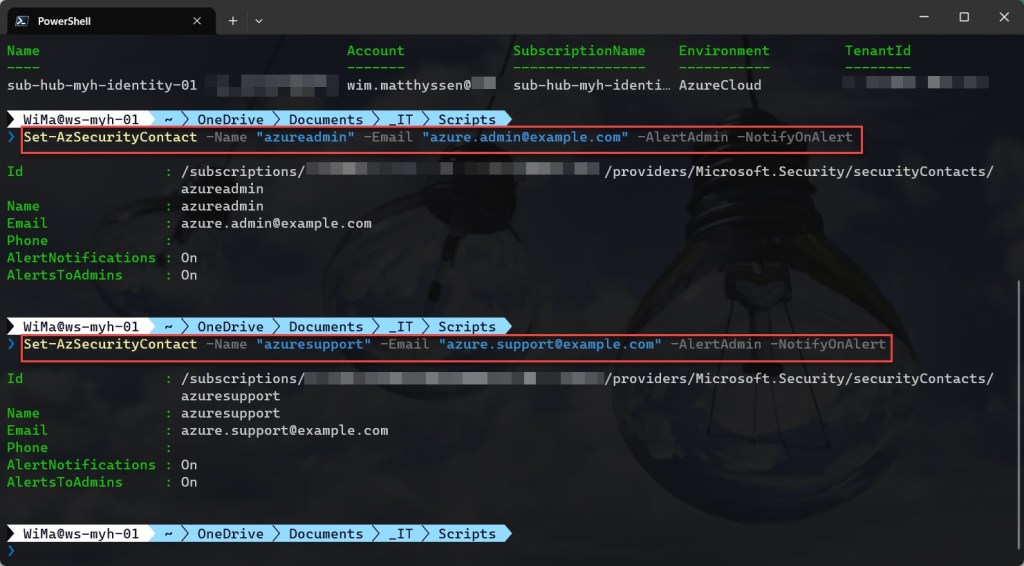This screenshot has height=566, width=1024.
Task: Click the azureadmin Set-AzSecurityContact command line
Action: 439,137
